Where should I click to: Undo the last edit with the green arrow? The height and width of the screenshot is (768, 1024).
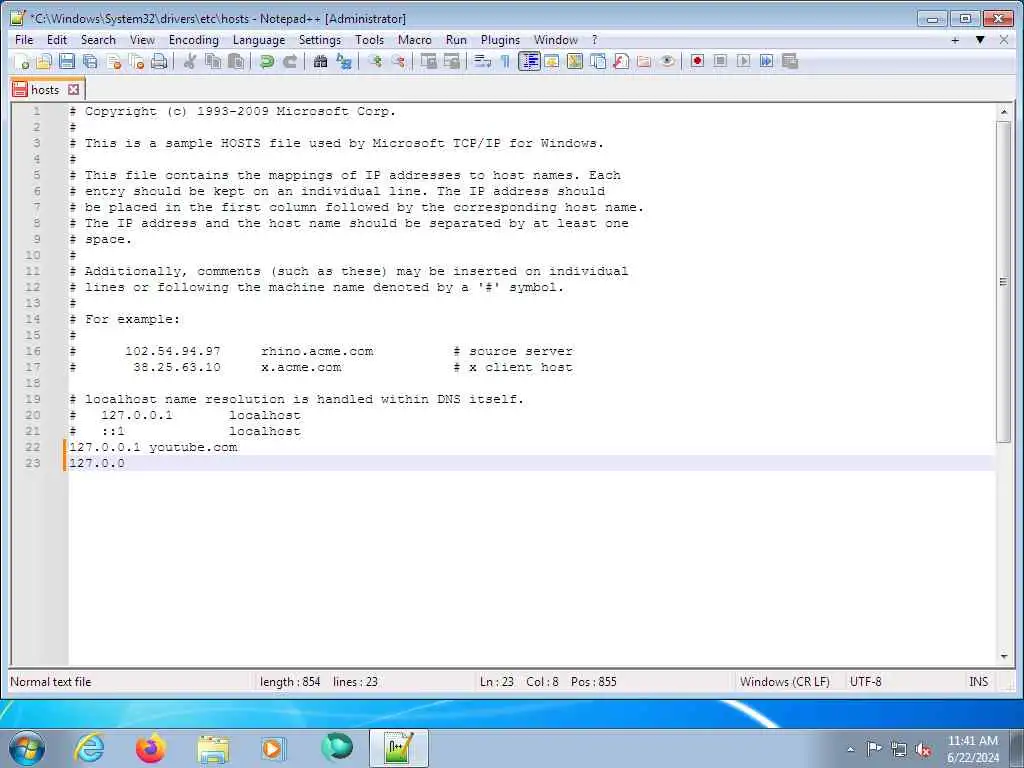point(266,61)
